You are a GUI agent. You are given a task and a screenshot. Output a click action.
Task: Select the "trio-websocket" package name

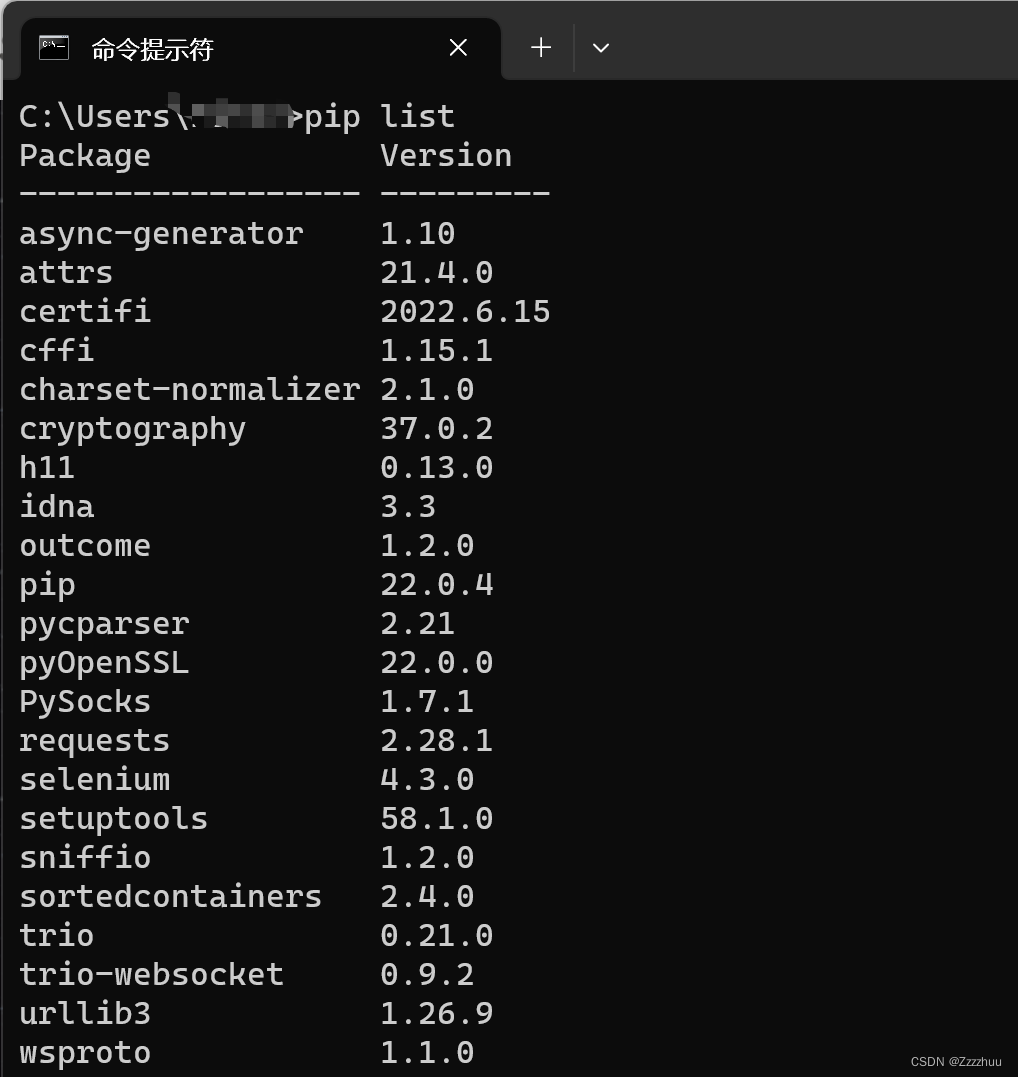151,974
